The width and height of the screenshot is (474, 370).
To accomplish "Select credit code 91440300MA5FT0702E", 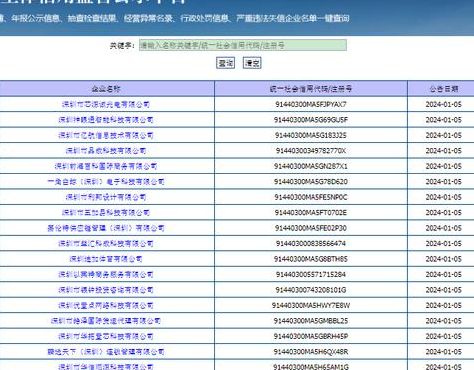I will 311,212.
